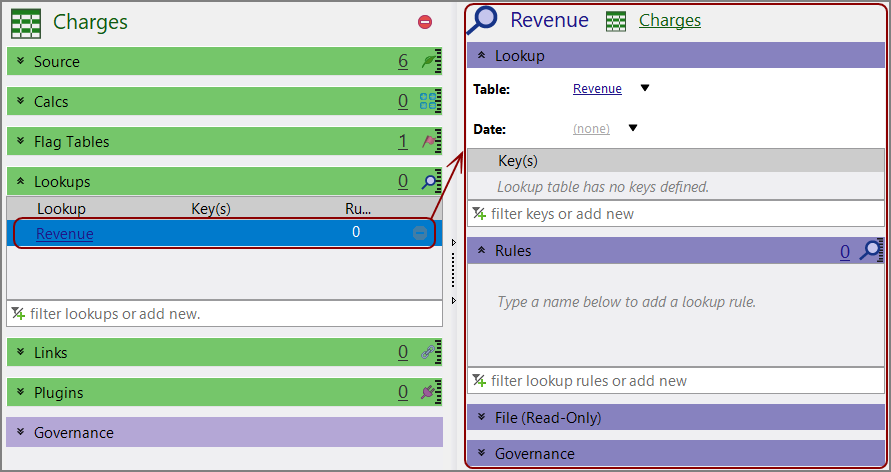Expand the left Governance section
This screenshot has width=891, height=472.
tap(21, 432)
